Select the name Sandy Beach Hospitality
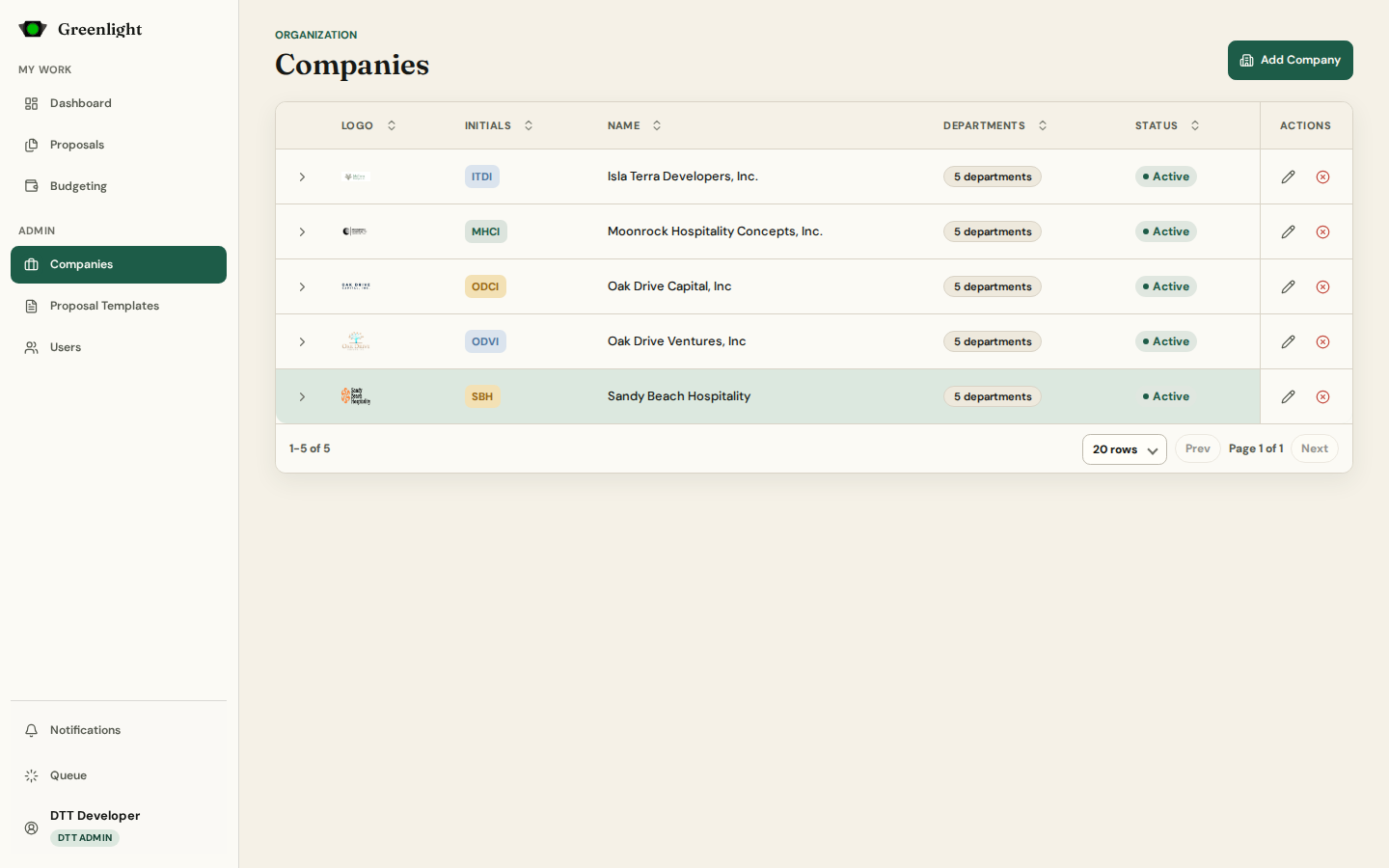 pyautogui.click(x=679, y=396)
